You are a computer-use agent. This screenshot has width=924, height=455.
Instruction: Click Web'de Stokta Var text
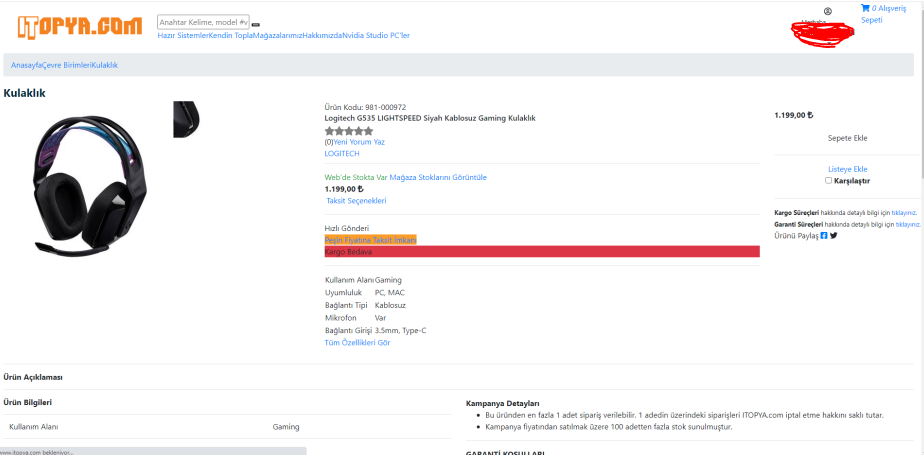click(356, 177)
